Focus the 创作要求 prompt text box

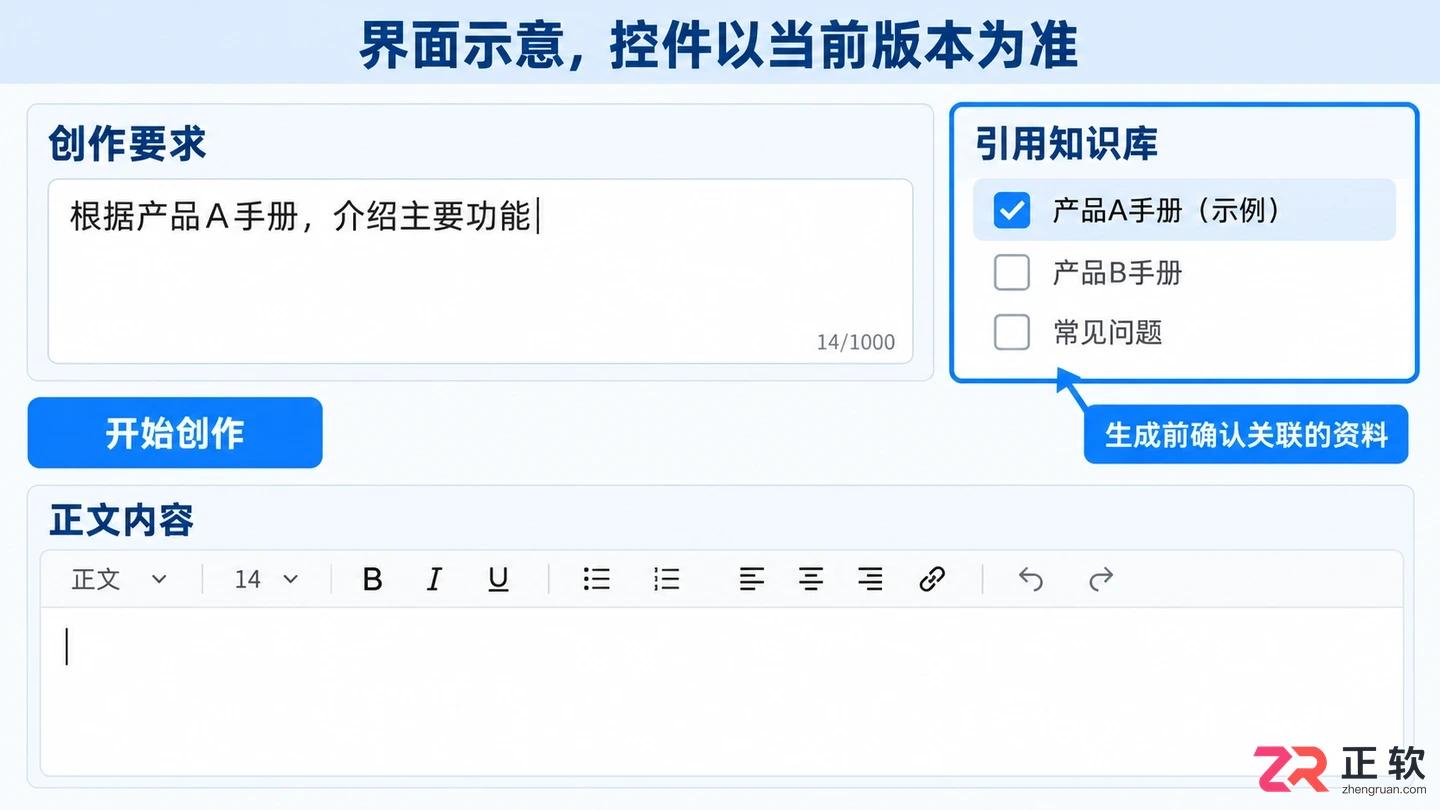pyautogui.click(x=480, y=271)
